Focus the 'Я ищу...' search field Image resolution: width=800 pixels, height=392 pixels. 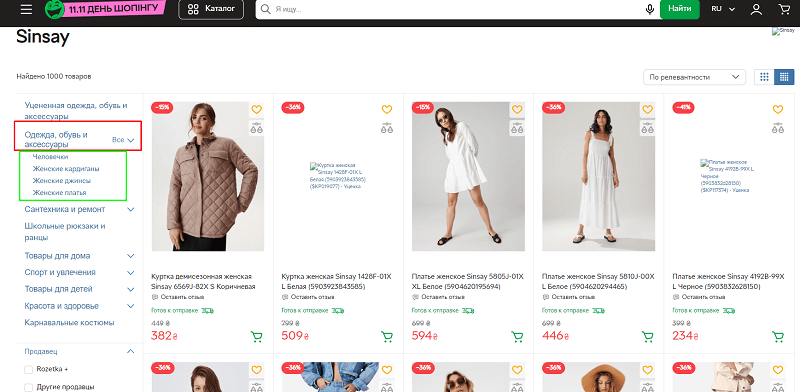[457, 9]
